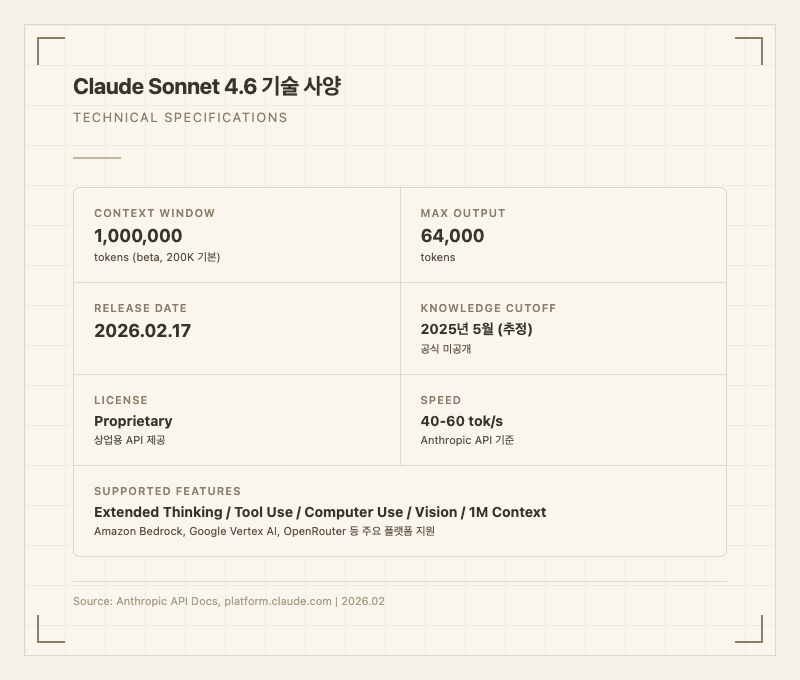800x680 pixels.
Task: Click the Extended Thinking features line
Action: tap(320, 512)
